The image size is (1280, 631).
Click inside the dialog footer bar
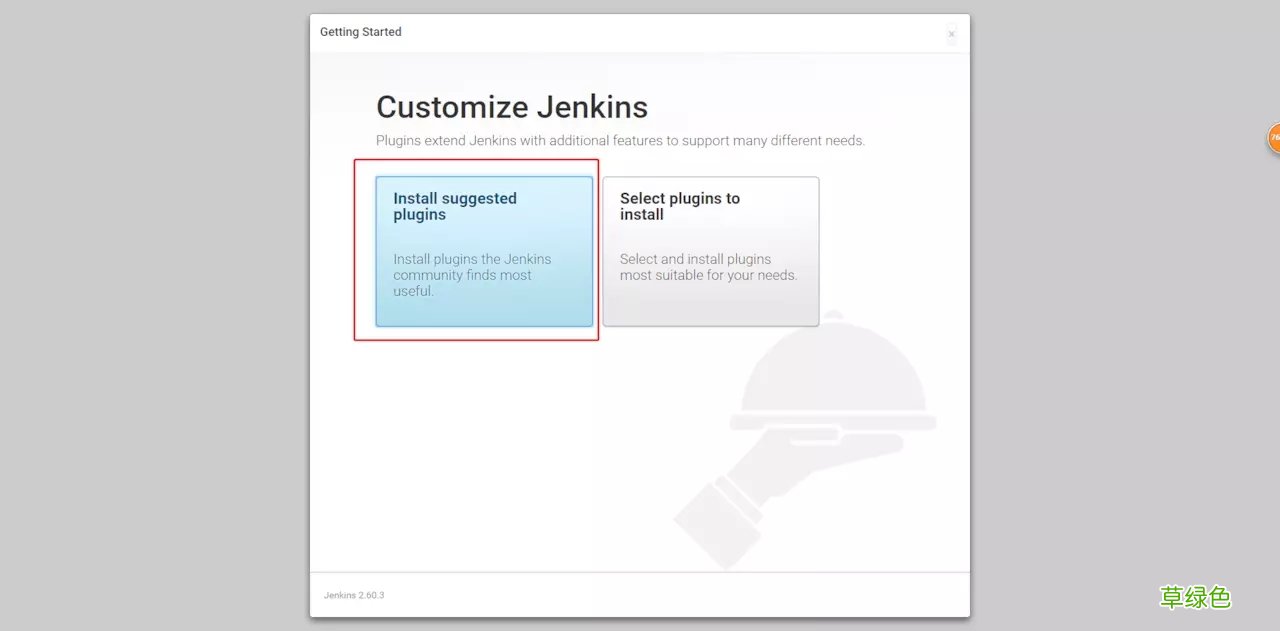click(640, 594)
